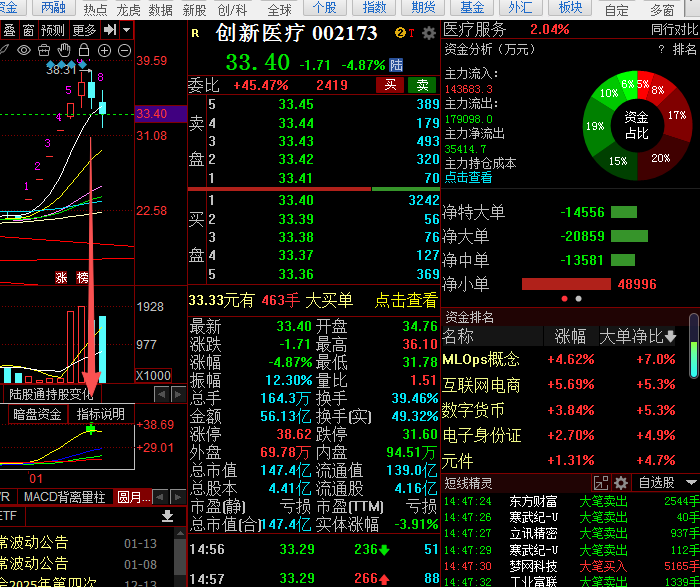Select the hand pan tool
Screen dimensions: 700x587
click(x=64, y=50)
